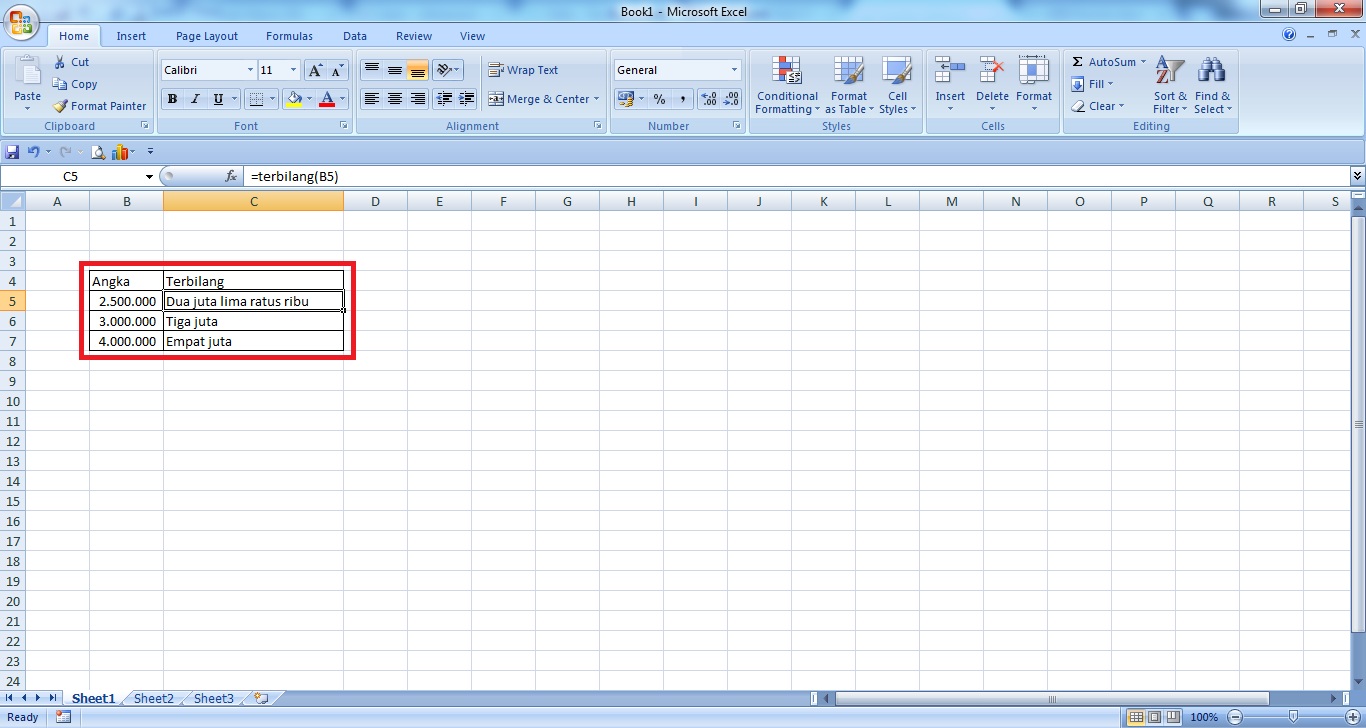Open the General number format dropdown
This screenshot has height=728, width=1366.
[734, 70]
